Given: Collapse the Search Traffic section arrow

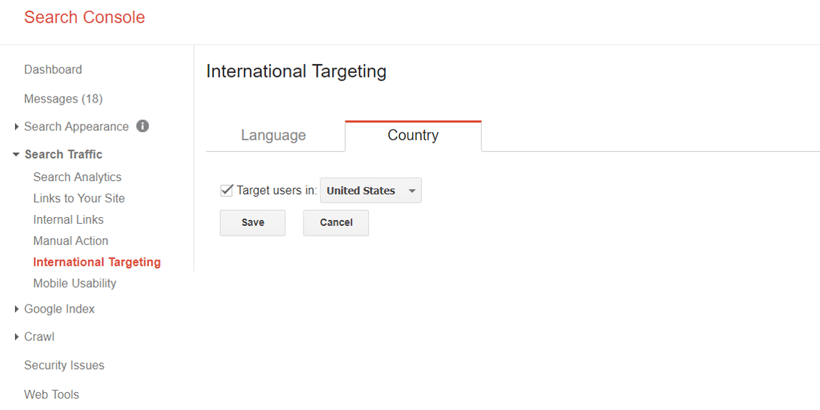Looking at the screenshot, I should [x=16, y=155].
